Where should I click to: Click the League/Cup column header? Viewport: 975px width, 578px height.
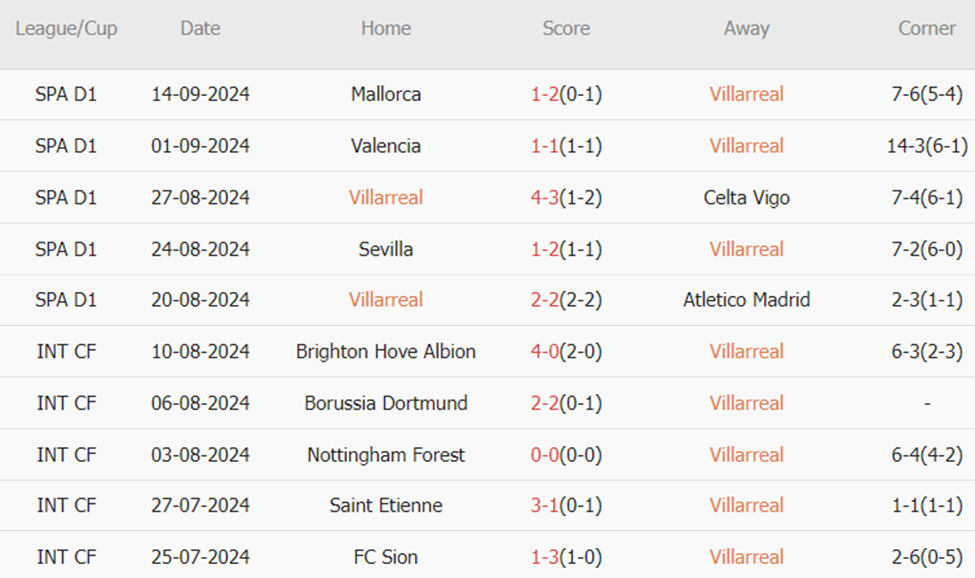click(66, 28)
